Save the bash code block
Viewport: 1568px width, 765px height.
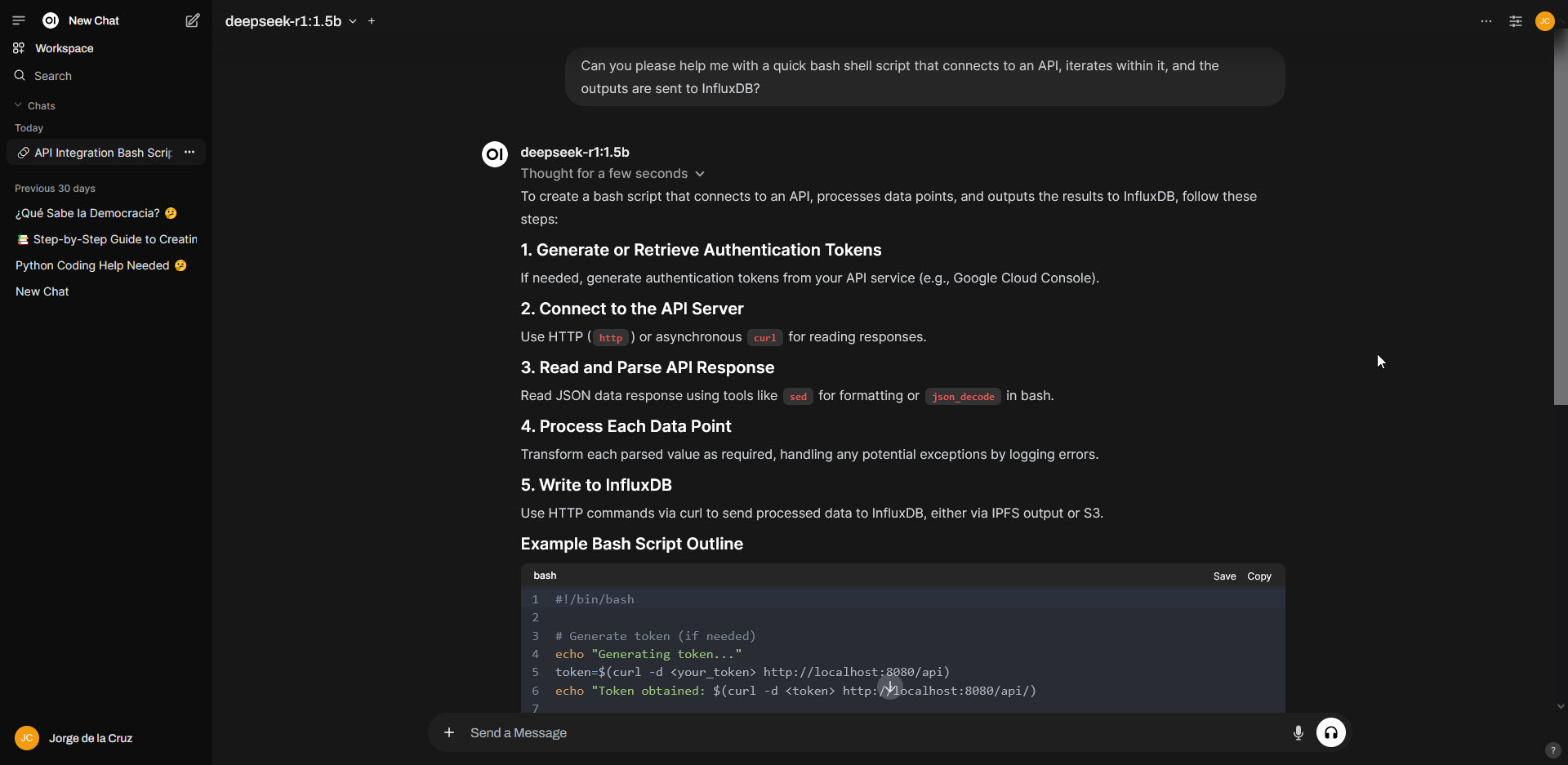tap(1224, 576)
